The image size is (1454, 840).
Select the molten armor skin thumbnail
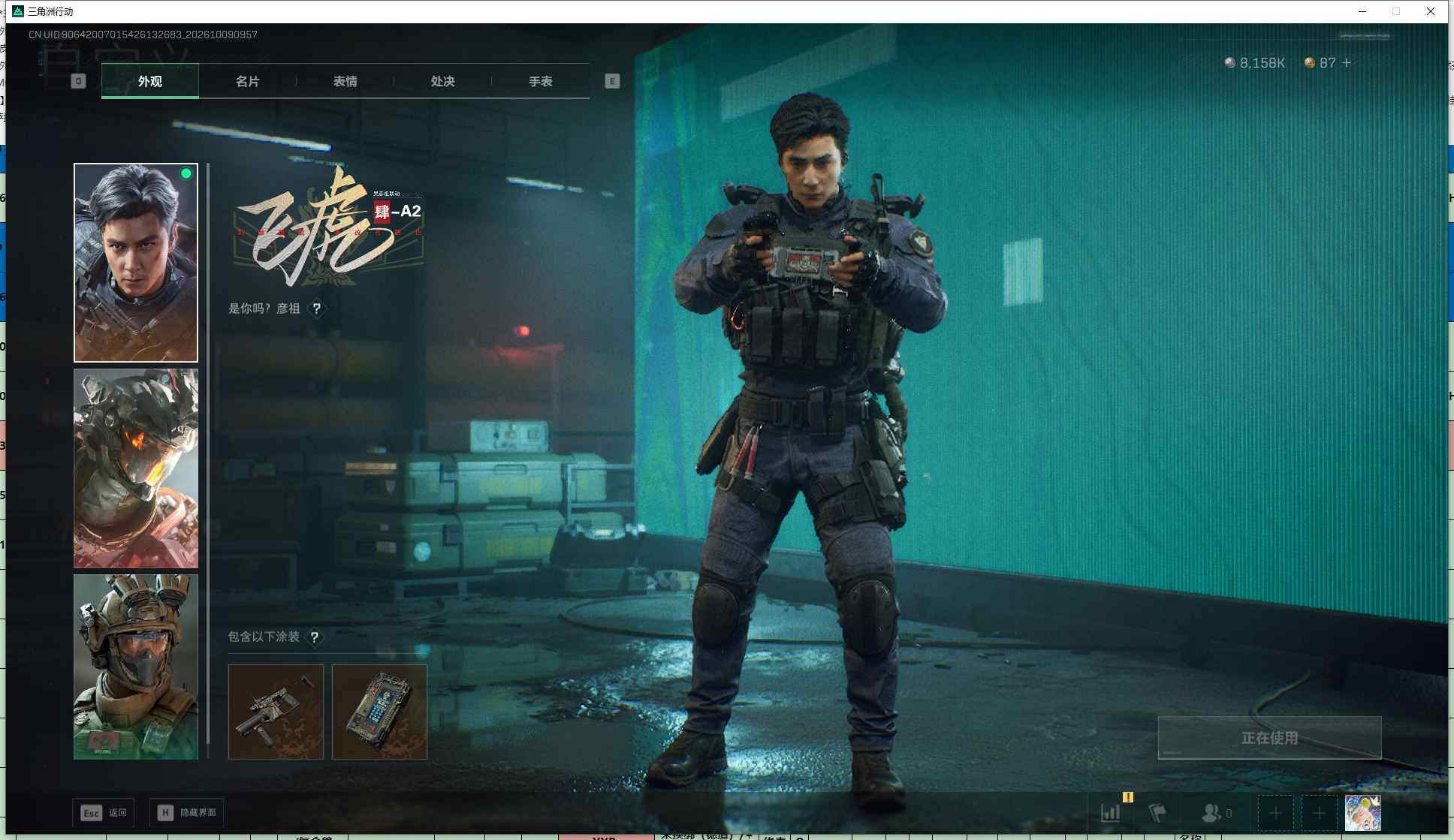136,468
